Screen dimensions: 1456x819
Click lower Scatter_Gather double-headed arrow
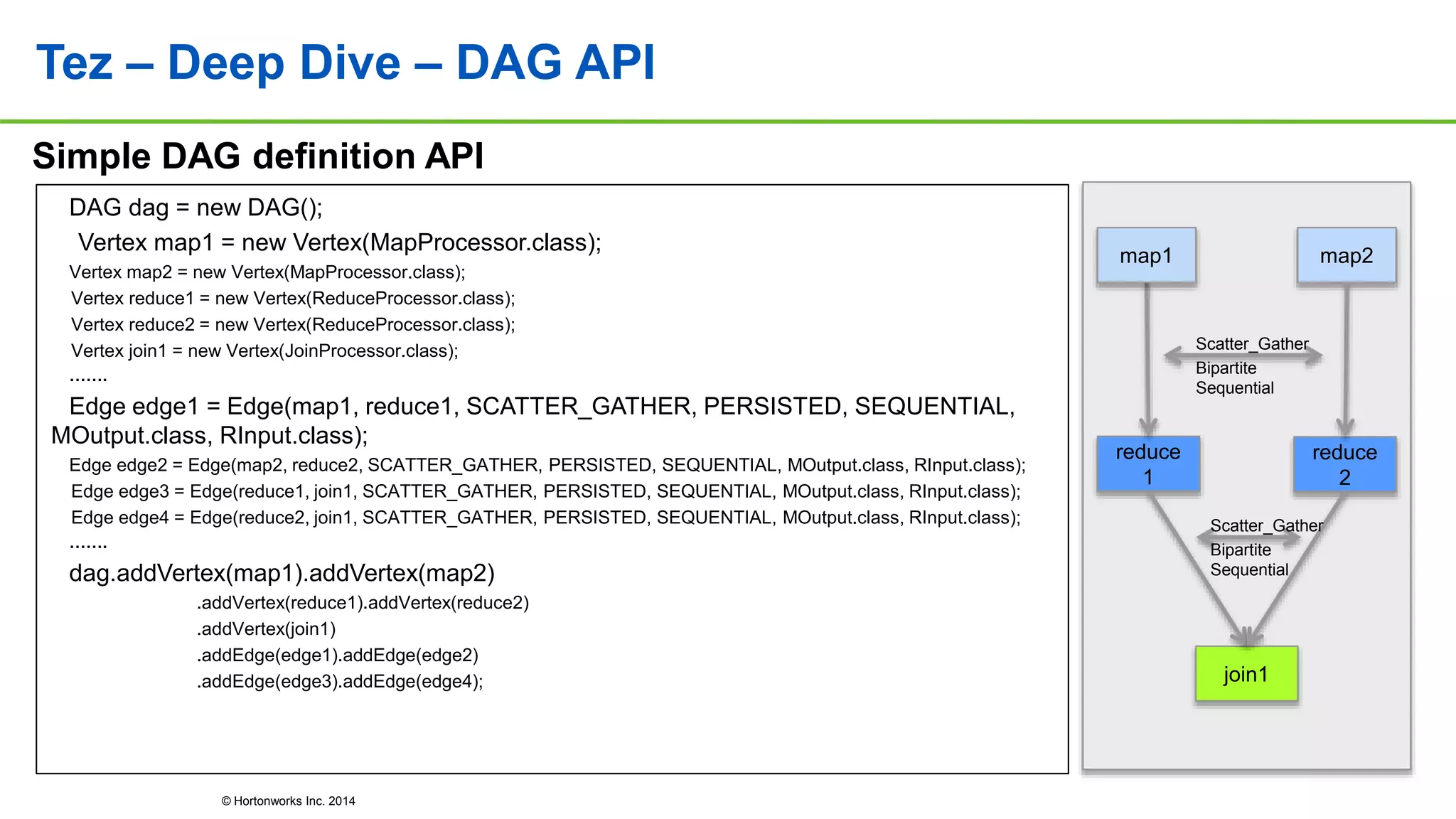pyautogui.click(x=1248, y=538)
